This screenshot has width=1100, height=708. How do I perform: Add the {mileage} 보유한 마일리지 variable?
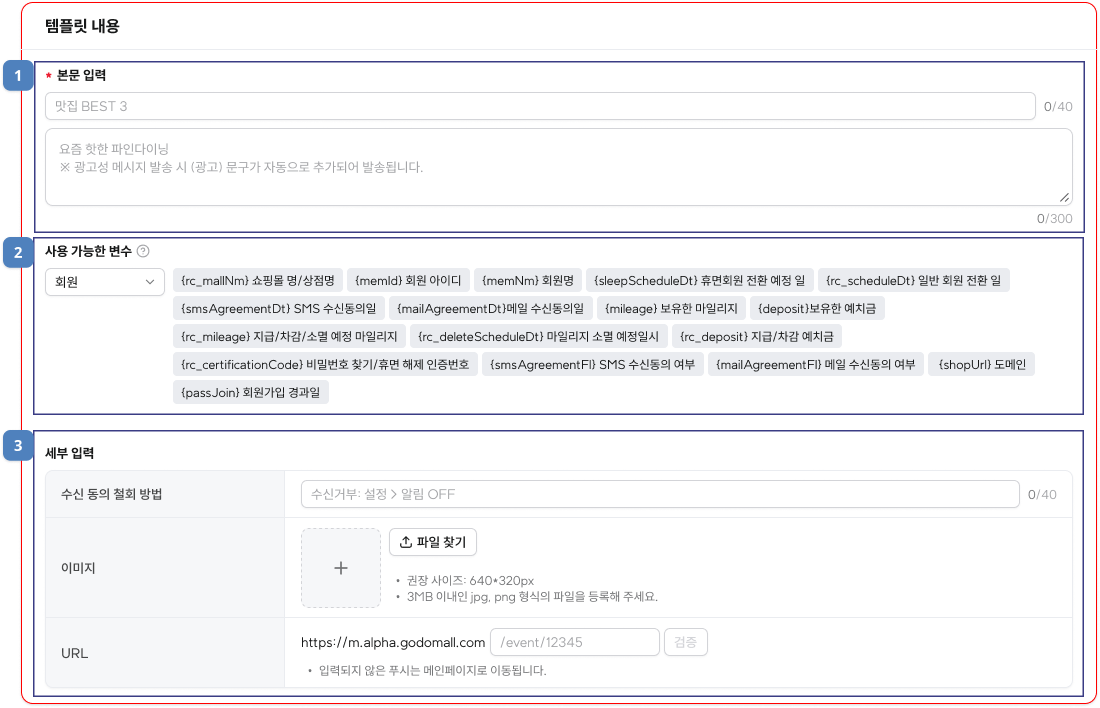[672, 308]
